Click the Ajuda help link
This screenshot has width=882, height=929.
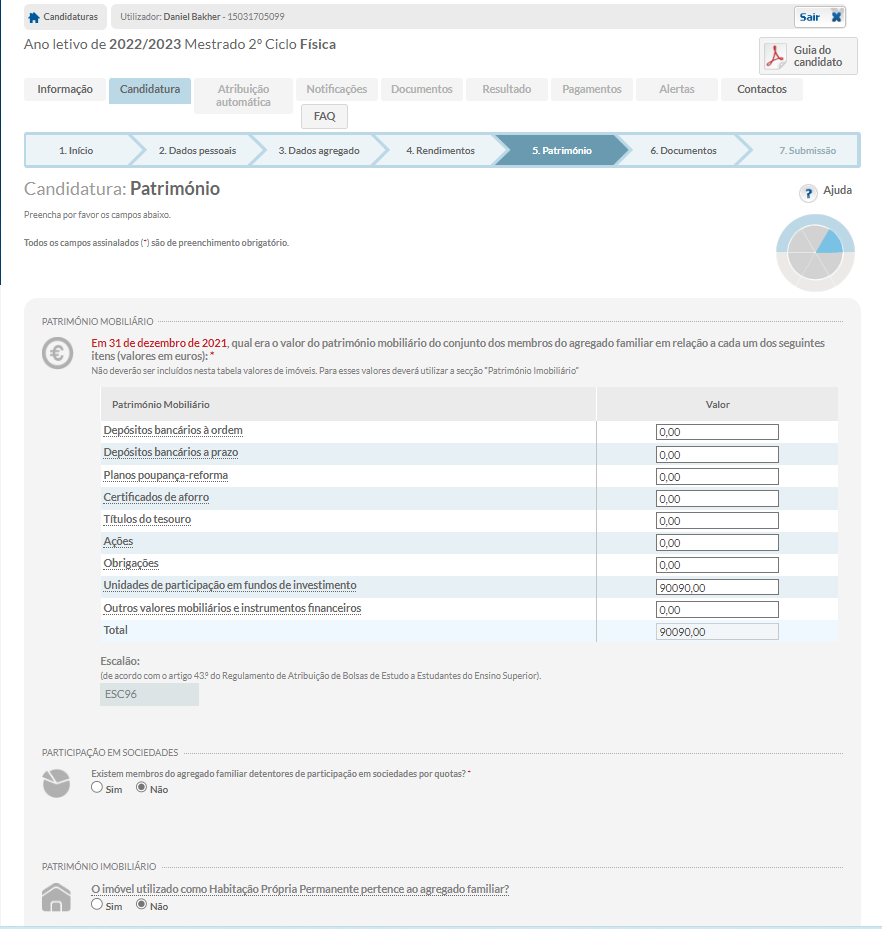(x=837, y=190)
